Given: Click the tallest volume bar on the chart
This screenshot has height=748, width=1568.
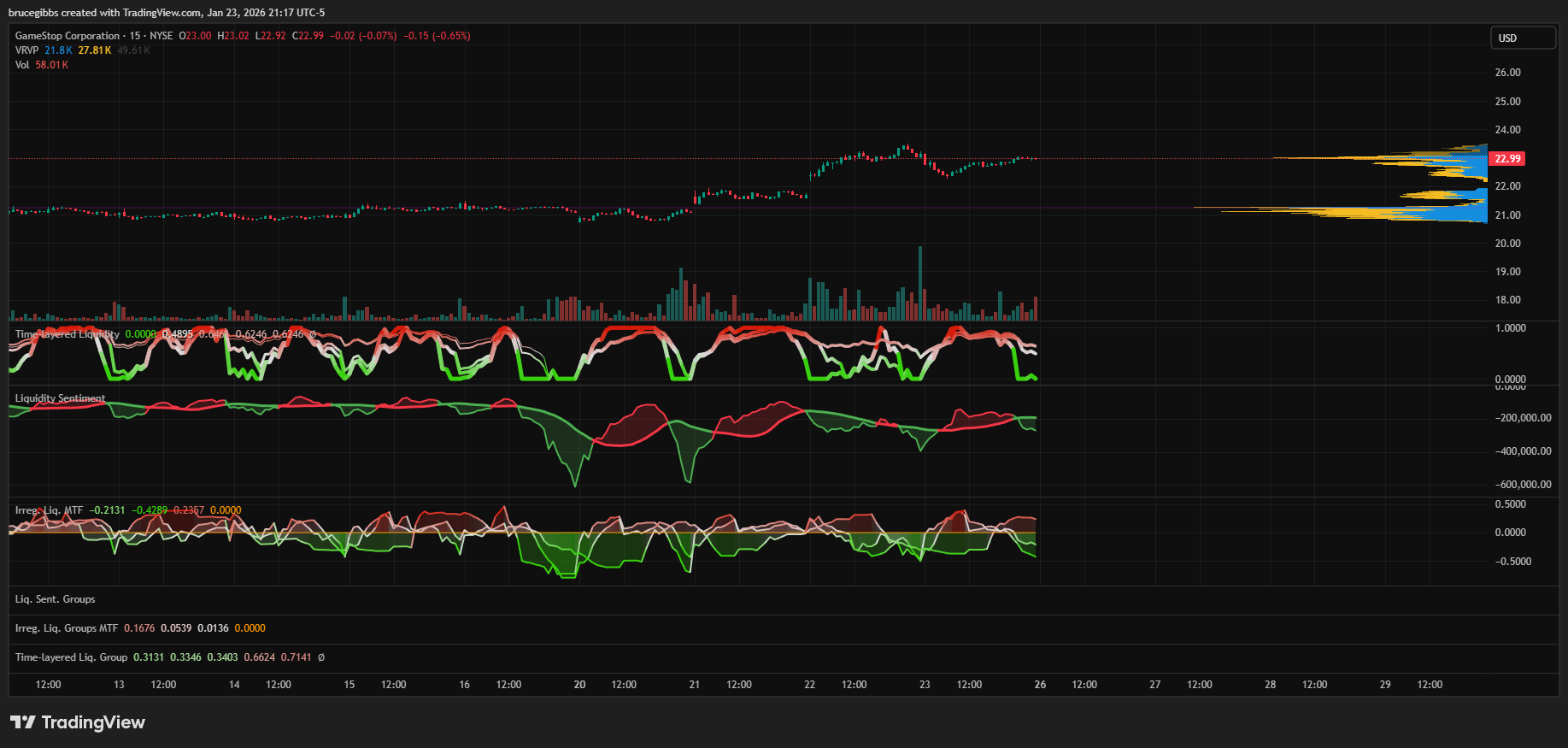Looking at the screenshot, I should (920, 282).
